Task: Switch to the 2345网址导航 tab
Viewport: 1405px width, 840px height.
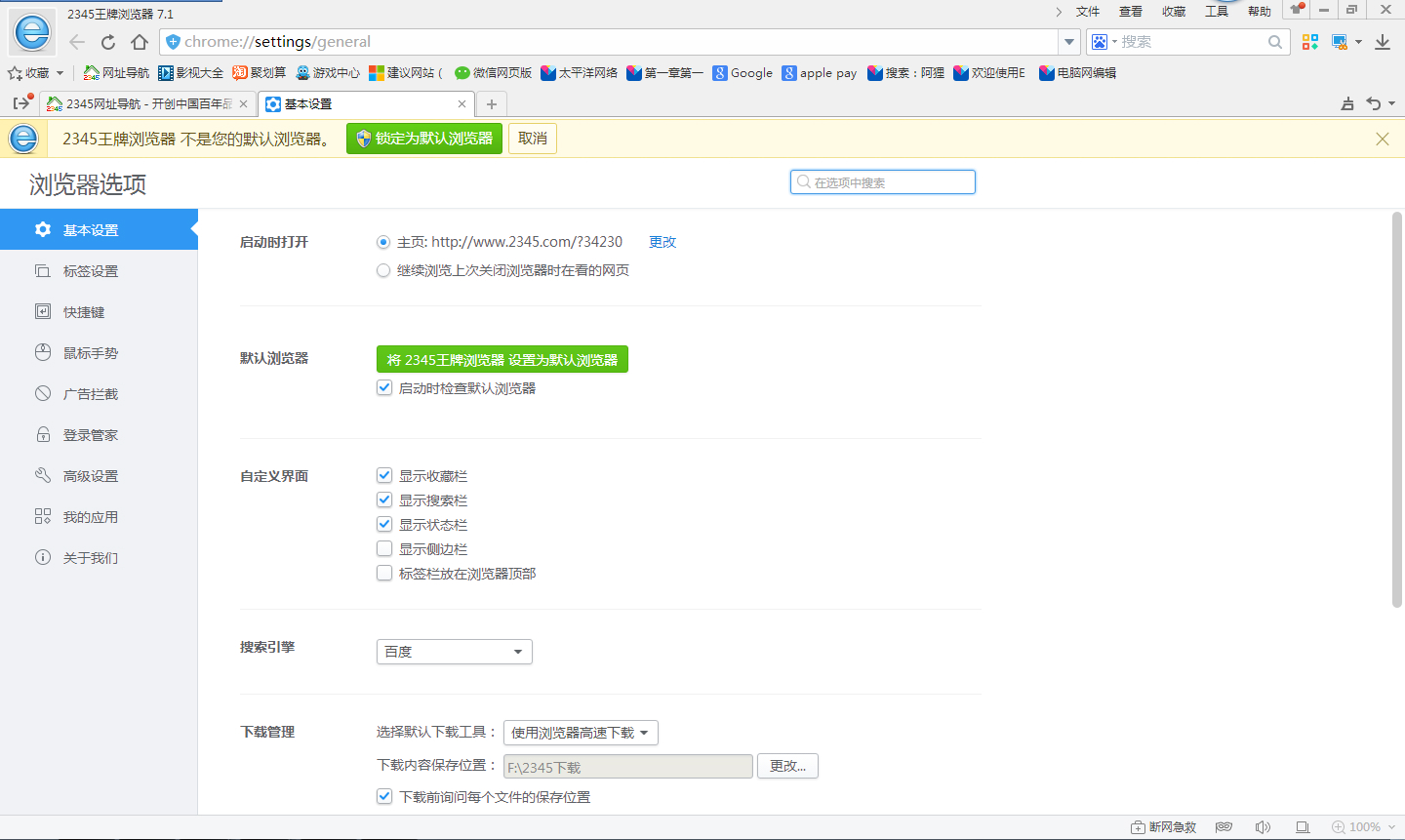Action: (147, 104)
